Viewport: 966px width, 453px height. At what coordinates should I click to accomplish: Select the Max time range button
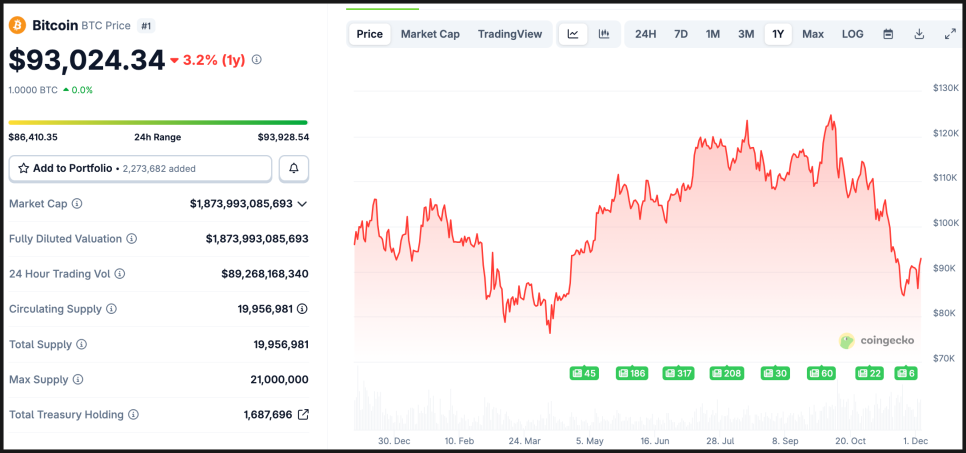pyautogui.click(x=813, y=34)
